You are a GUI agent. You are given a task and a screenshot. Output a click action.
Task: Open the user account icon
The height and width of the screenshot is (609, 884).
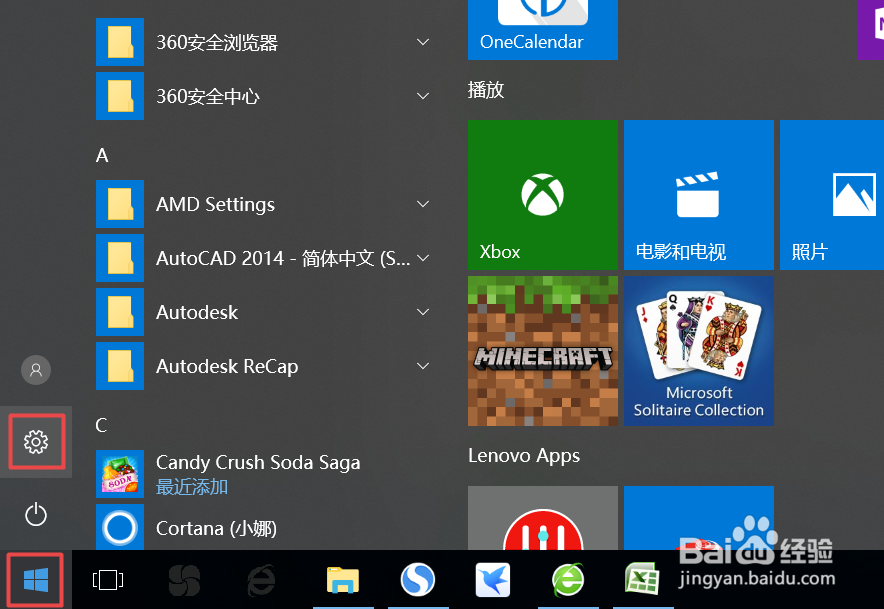(x=36, y=370)
